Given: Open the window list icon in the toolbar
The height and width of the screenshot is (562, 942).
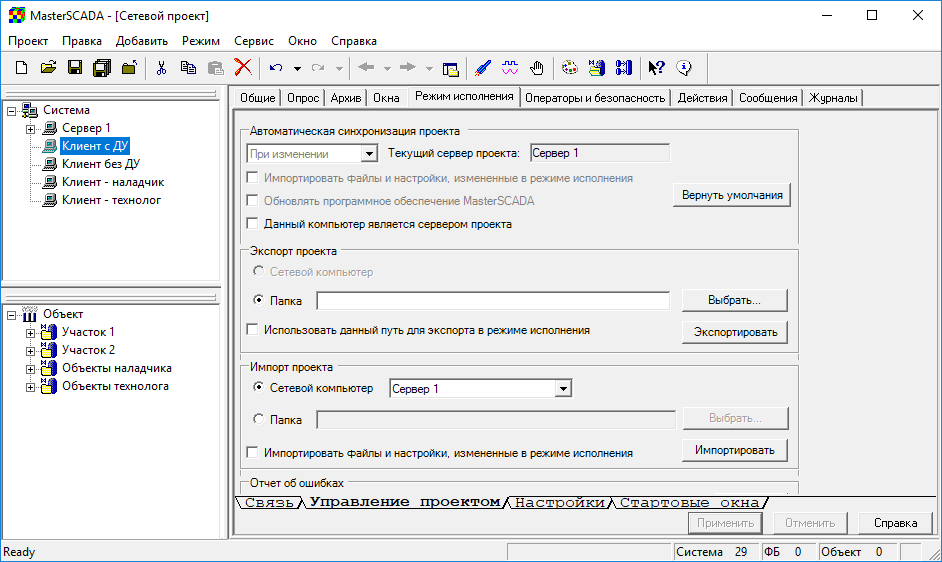Looking at the screenshot, I should tap(451, 69).
